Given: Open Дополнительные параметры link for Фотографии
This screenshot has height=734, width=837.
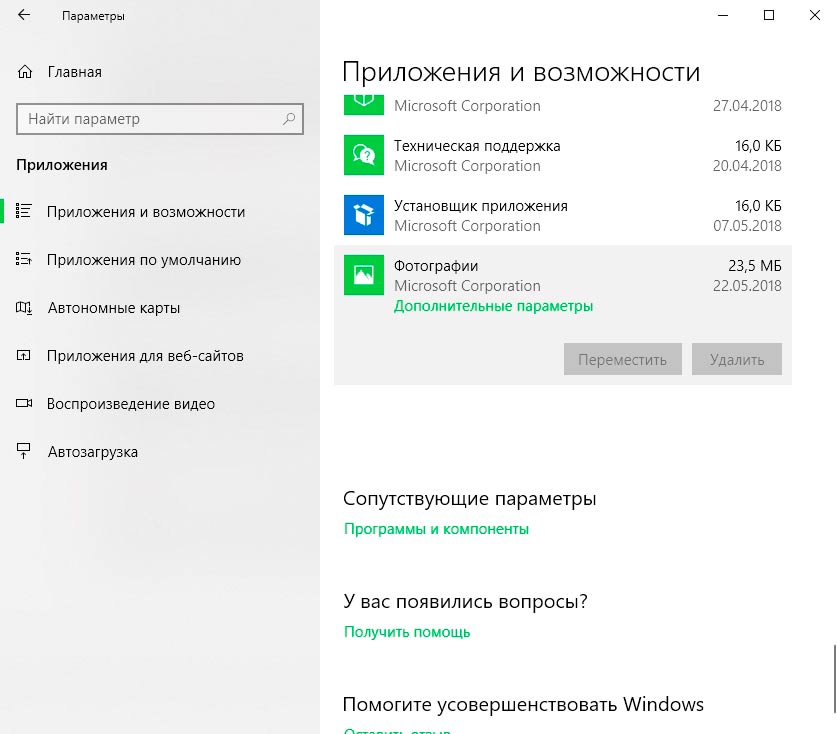Looking at the screenshot, I should pos(493,306).
